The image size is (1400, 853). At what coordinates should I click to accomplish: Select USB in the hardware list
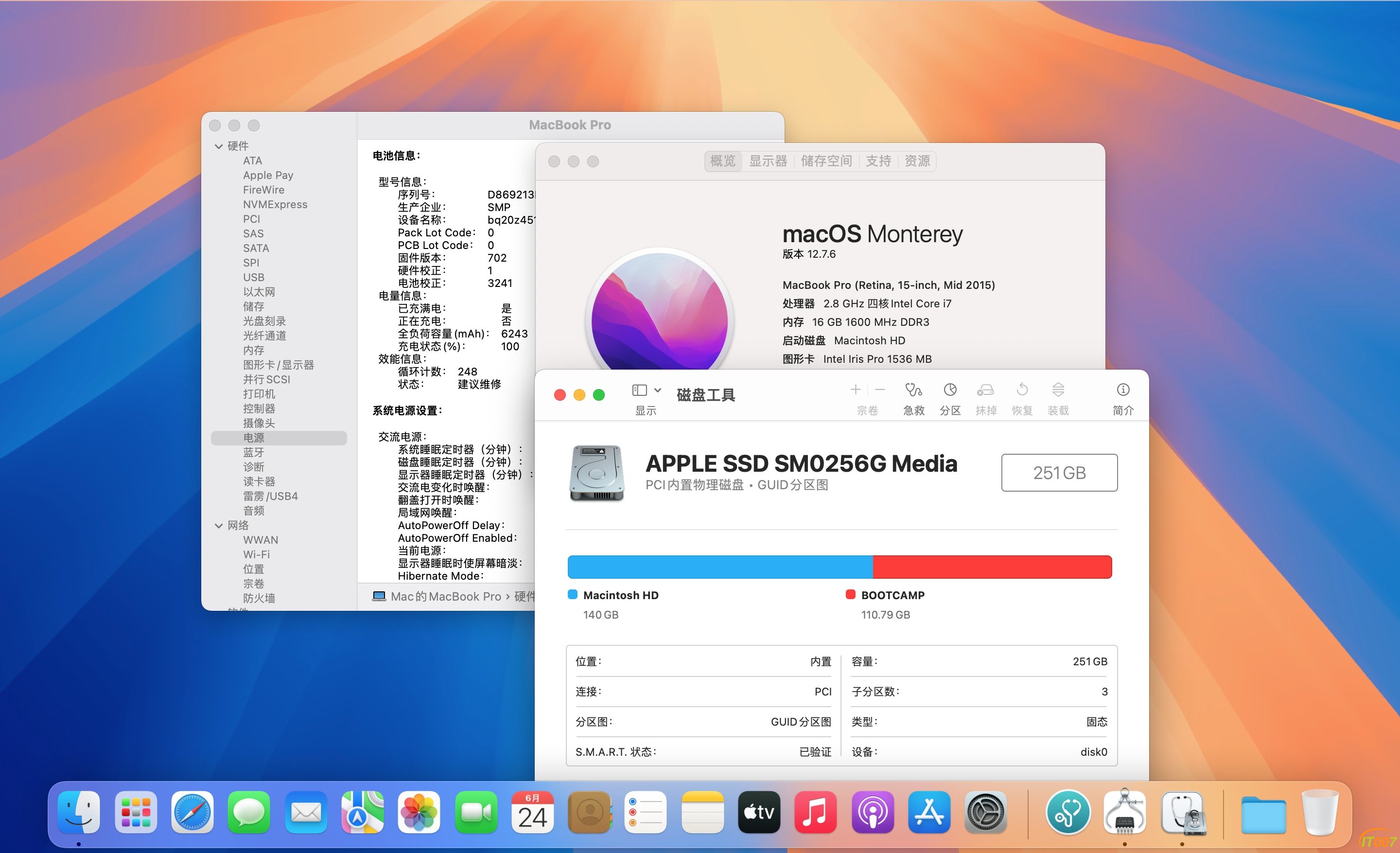[x=253, y=277]
